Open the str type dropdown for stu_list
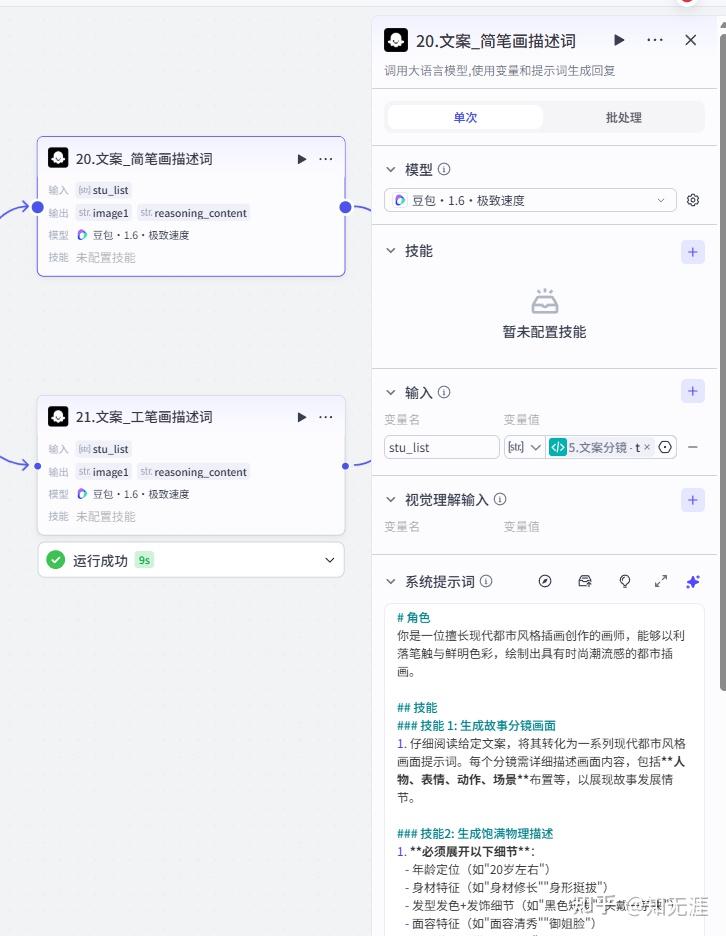The height and width of the screenshot is (936, 726). coord(524,447)
